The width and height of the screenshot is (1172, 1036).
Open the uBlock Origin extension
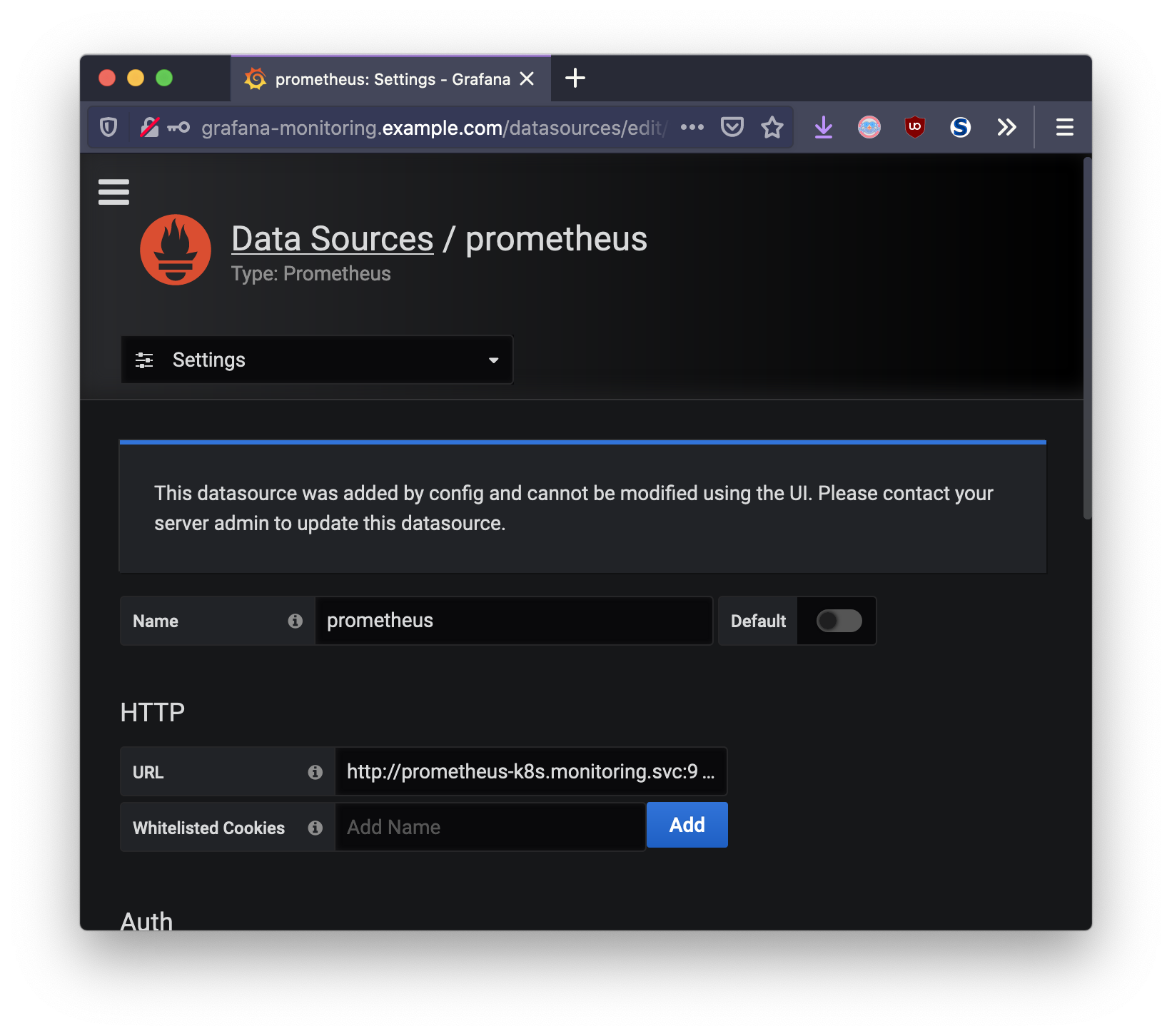[914, 128]
